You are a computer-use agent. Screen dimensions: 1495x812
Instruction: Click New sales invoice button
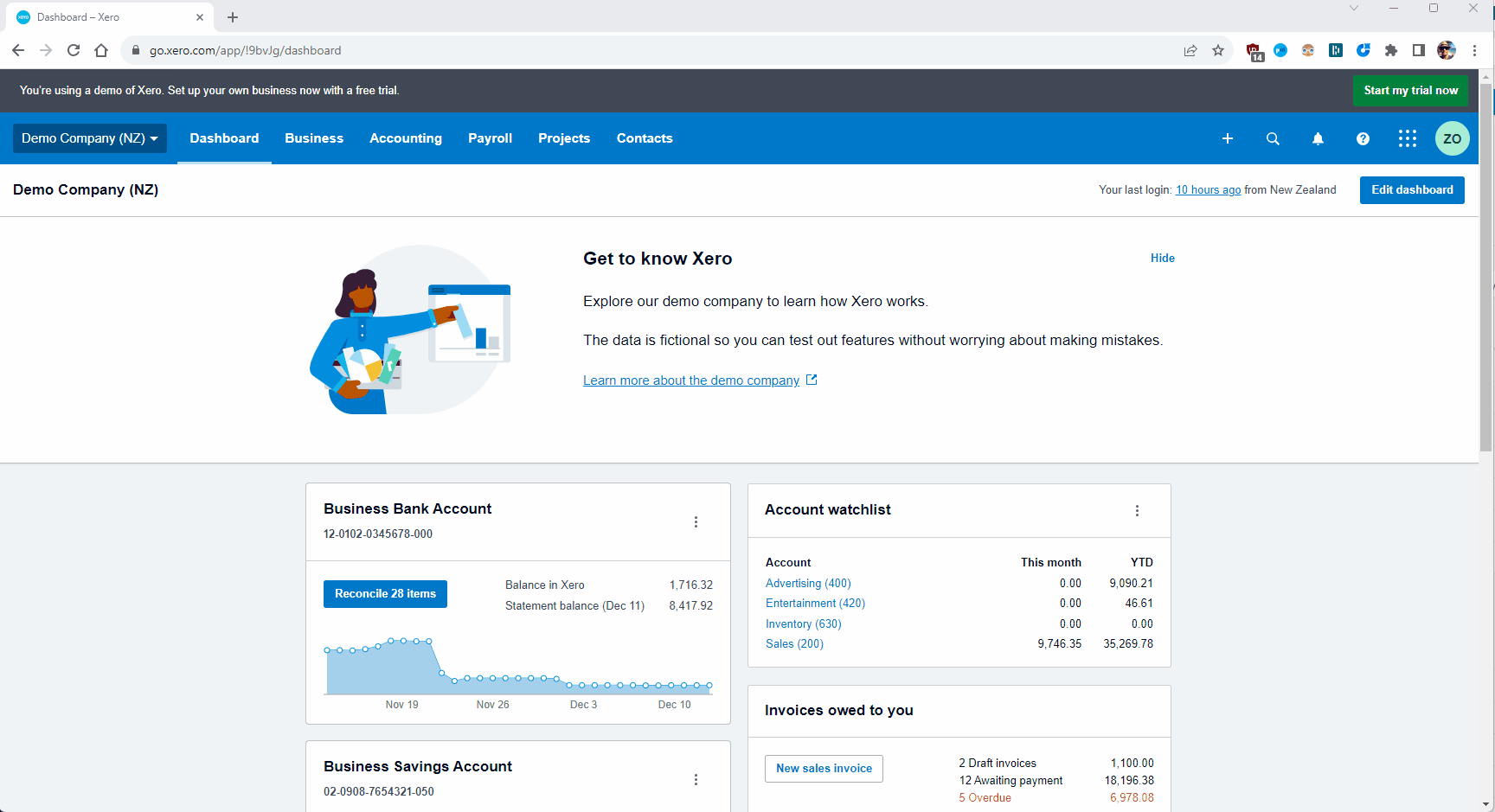[824, 769]
